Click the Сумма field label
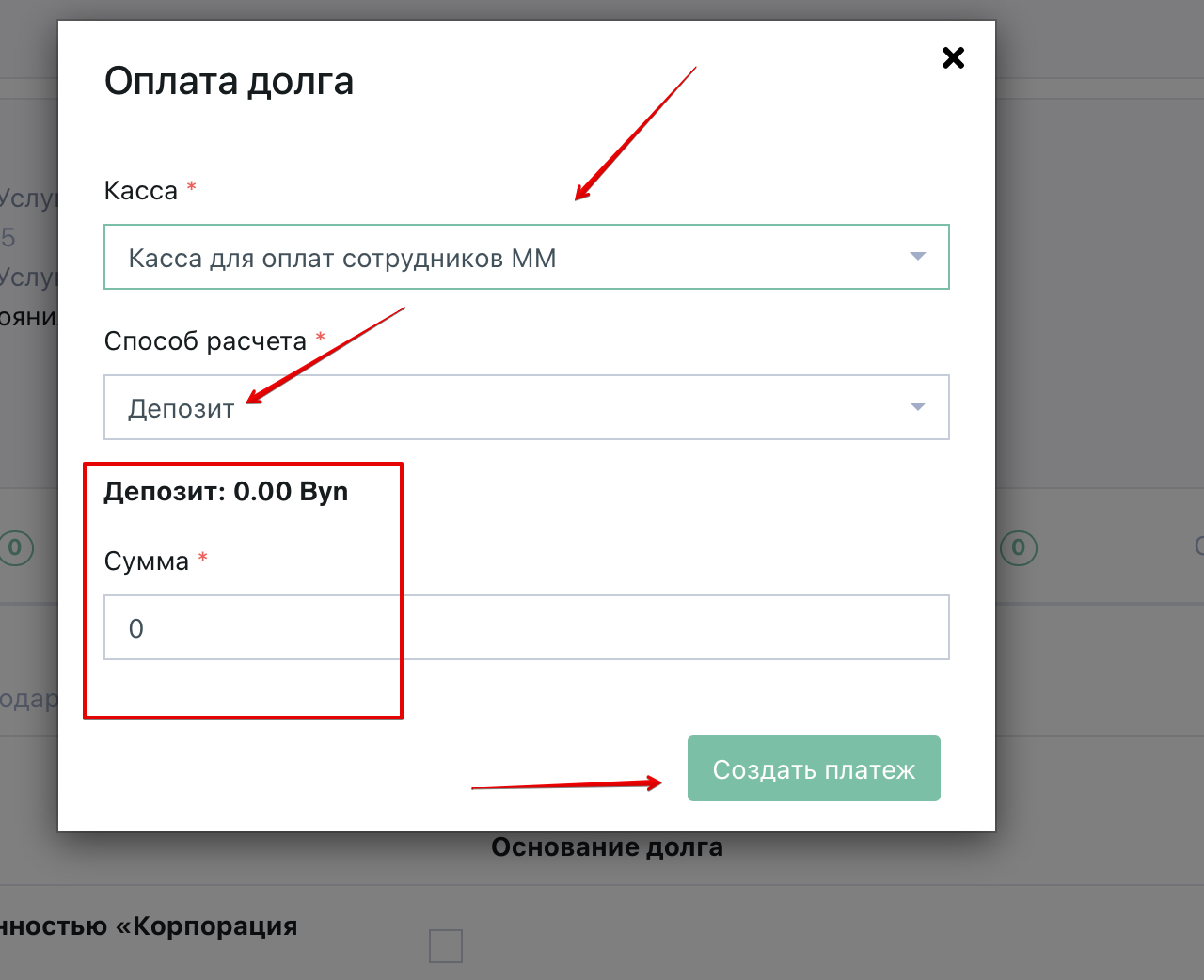 (x=147, y=561)
